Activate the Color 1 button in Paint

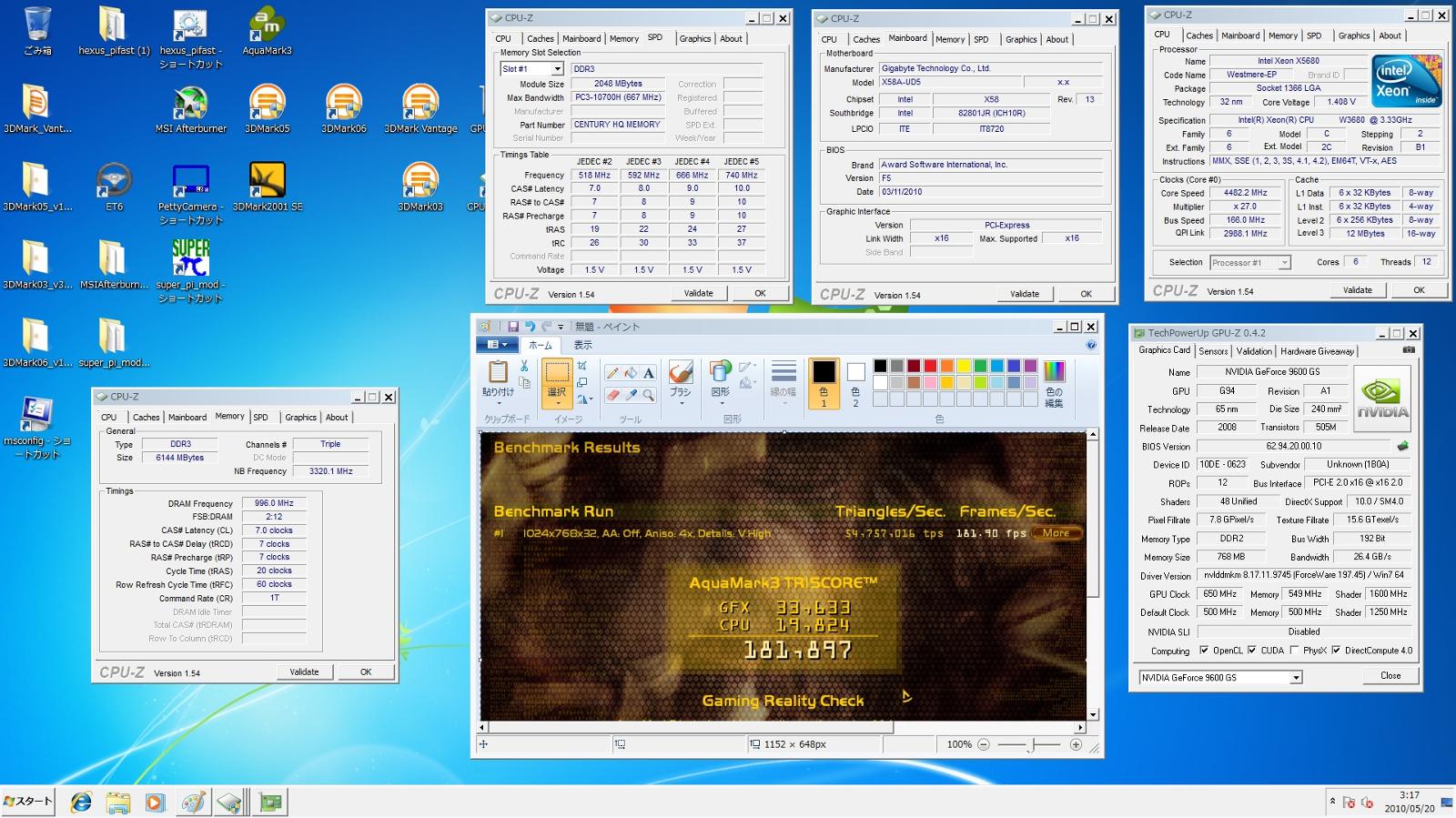click(824, 383)
